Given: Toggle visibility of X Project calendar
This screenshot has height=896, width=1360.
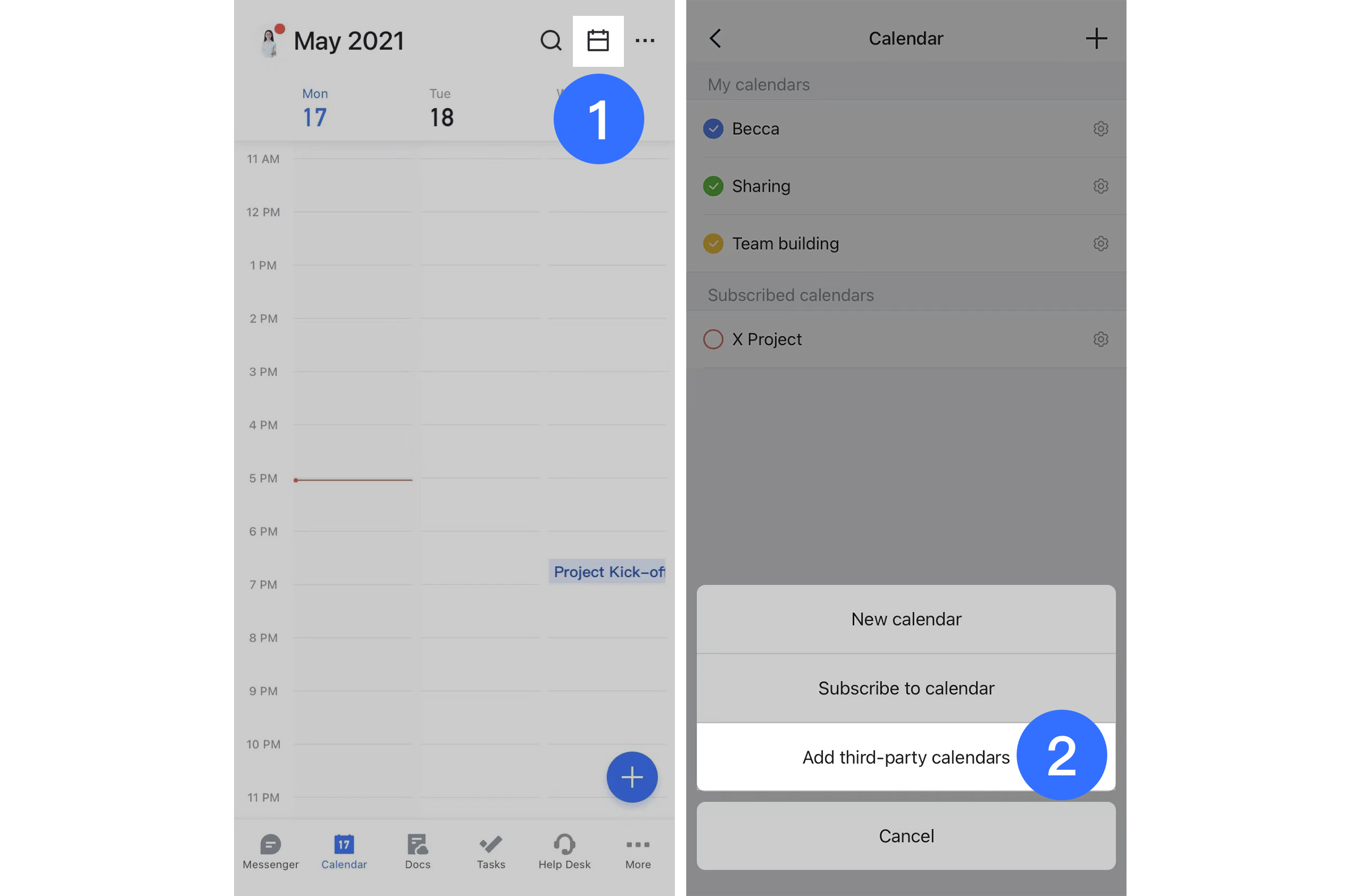Looking at the screenshot, I should pyautogui.click(x=714, y=338).
